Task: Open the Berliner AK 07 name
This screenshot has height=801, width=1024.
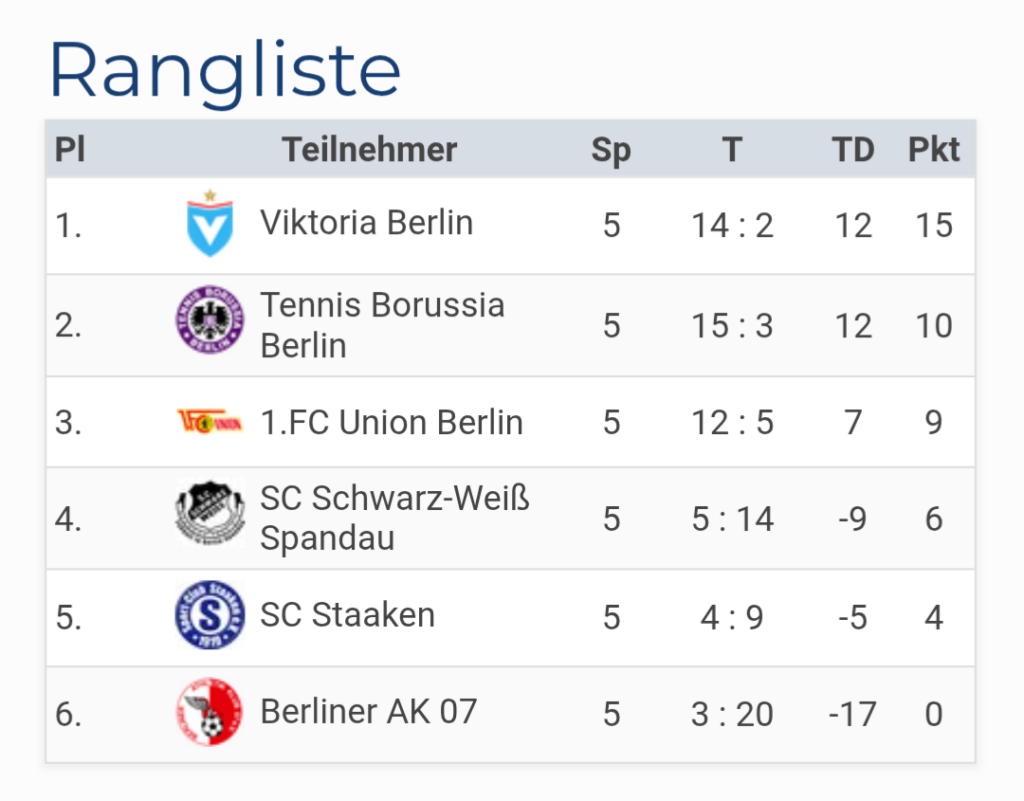Action: (368, 712)
